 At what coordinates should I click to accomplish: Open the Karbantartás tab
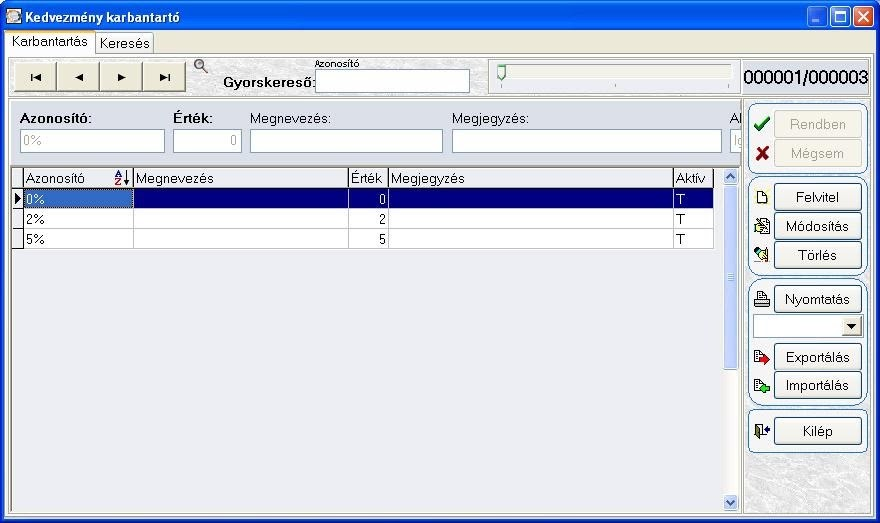click(50, 42)
